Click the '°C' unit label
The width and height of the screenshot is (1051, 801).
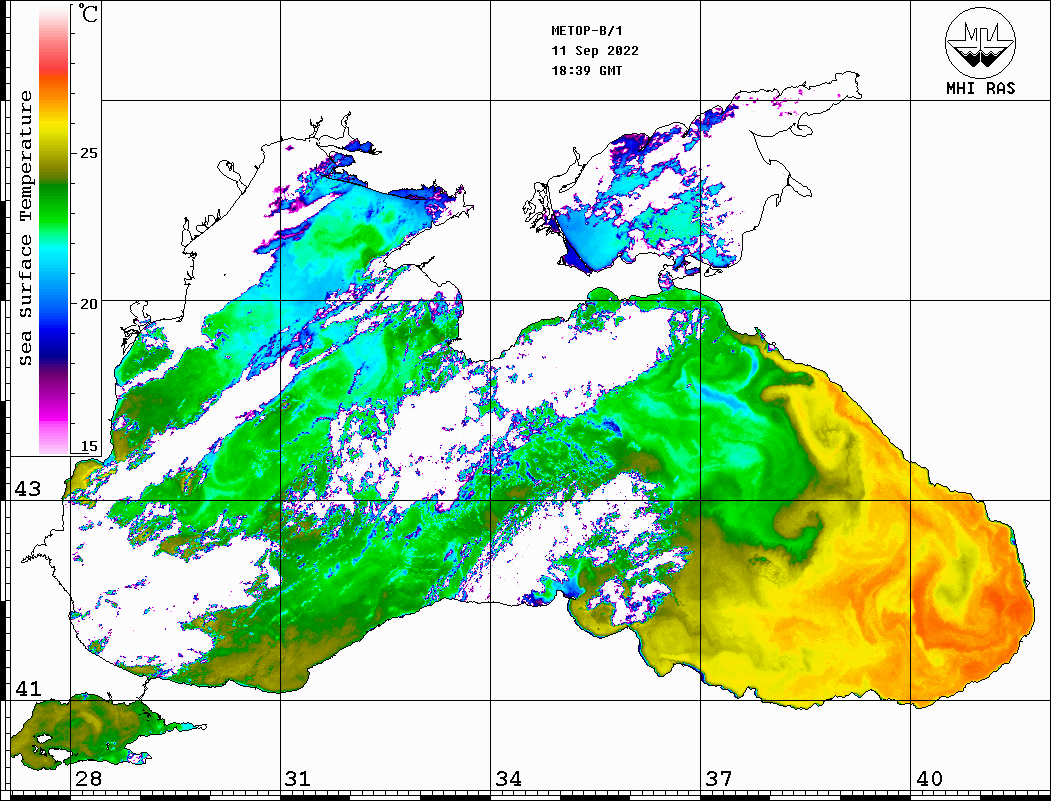[x=87, y=13]
